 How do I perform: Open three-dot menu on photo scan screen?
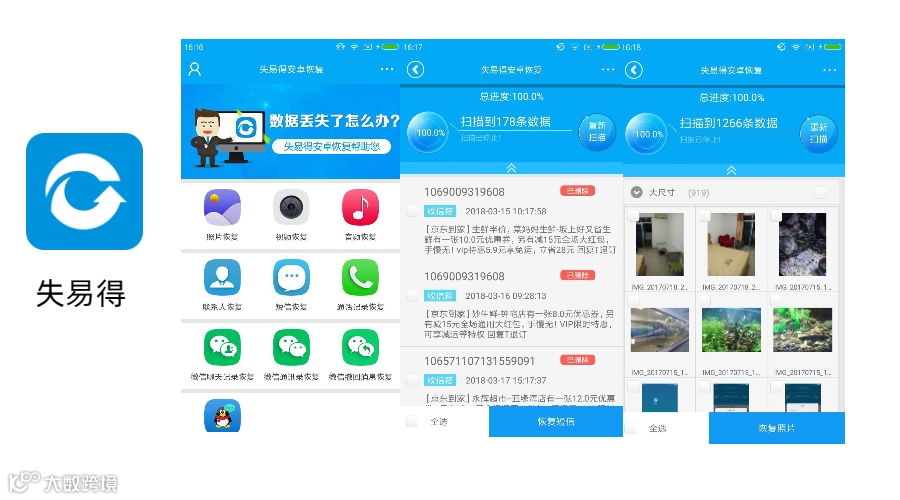829,70
